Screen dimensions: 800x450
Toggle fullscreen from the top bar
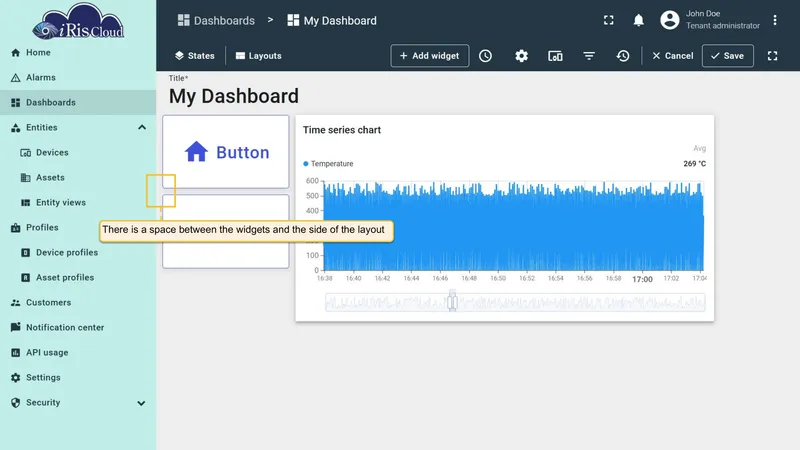tap(609, 20)
